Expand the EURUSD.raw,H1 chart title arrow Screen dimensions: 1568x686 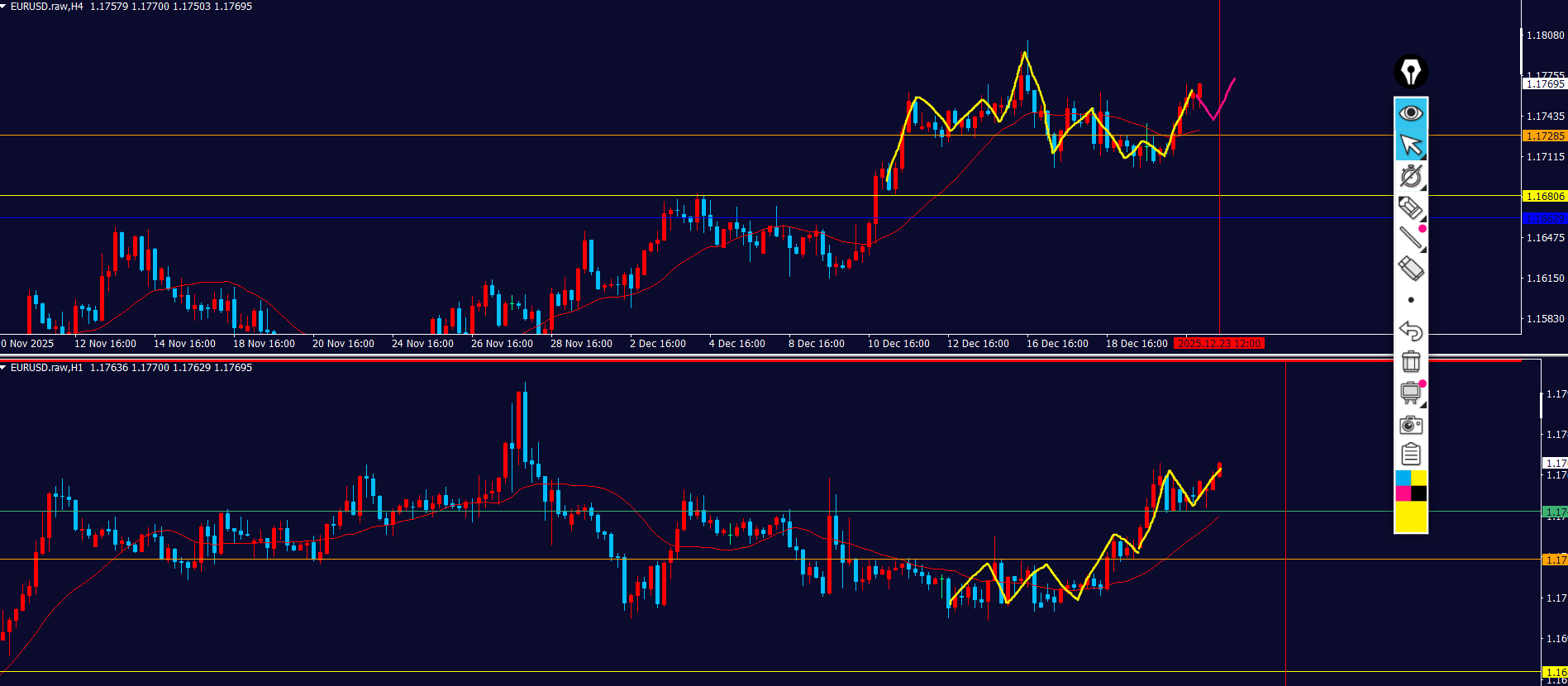click(4, 368)
